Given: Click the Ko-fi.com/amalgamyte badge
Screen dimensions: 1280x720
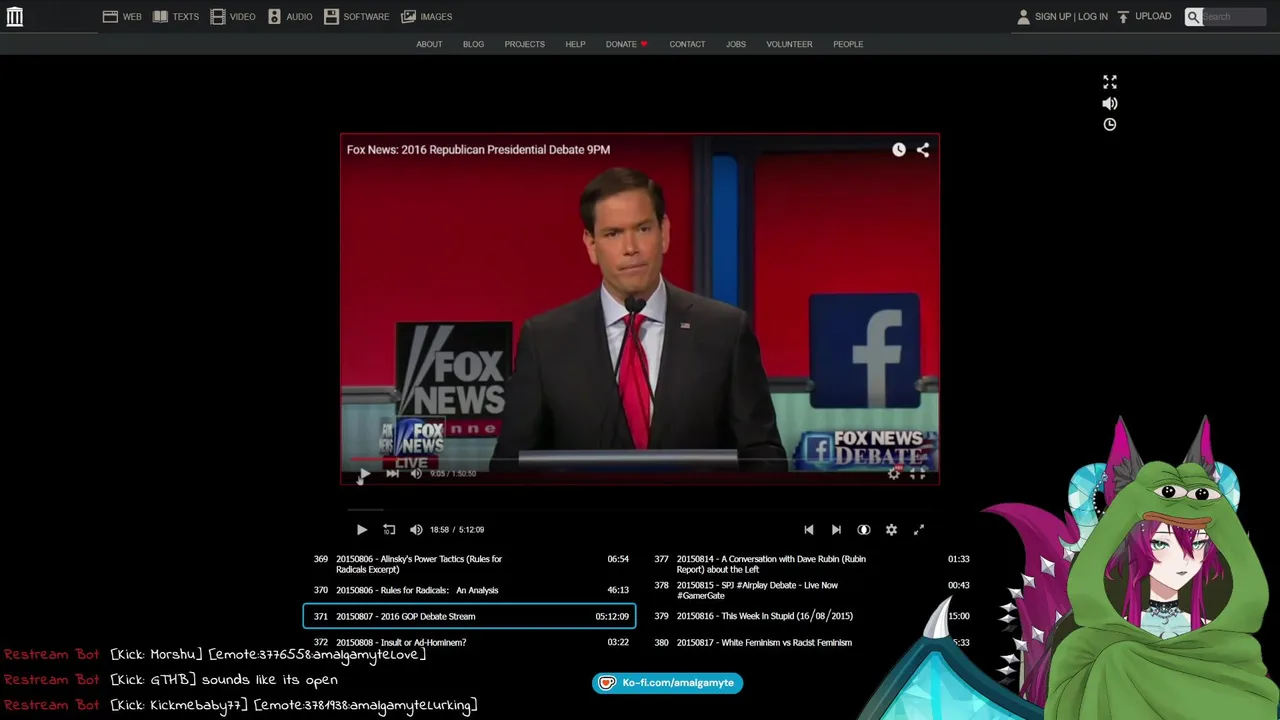Looking at the screenshot, I should pos(668,683).
